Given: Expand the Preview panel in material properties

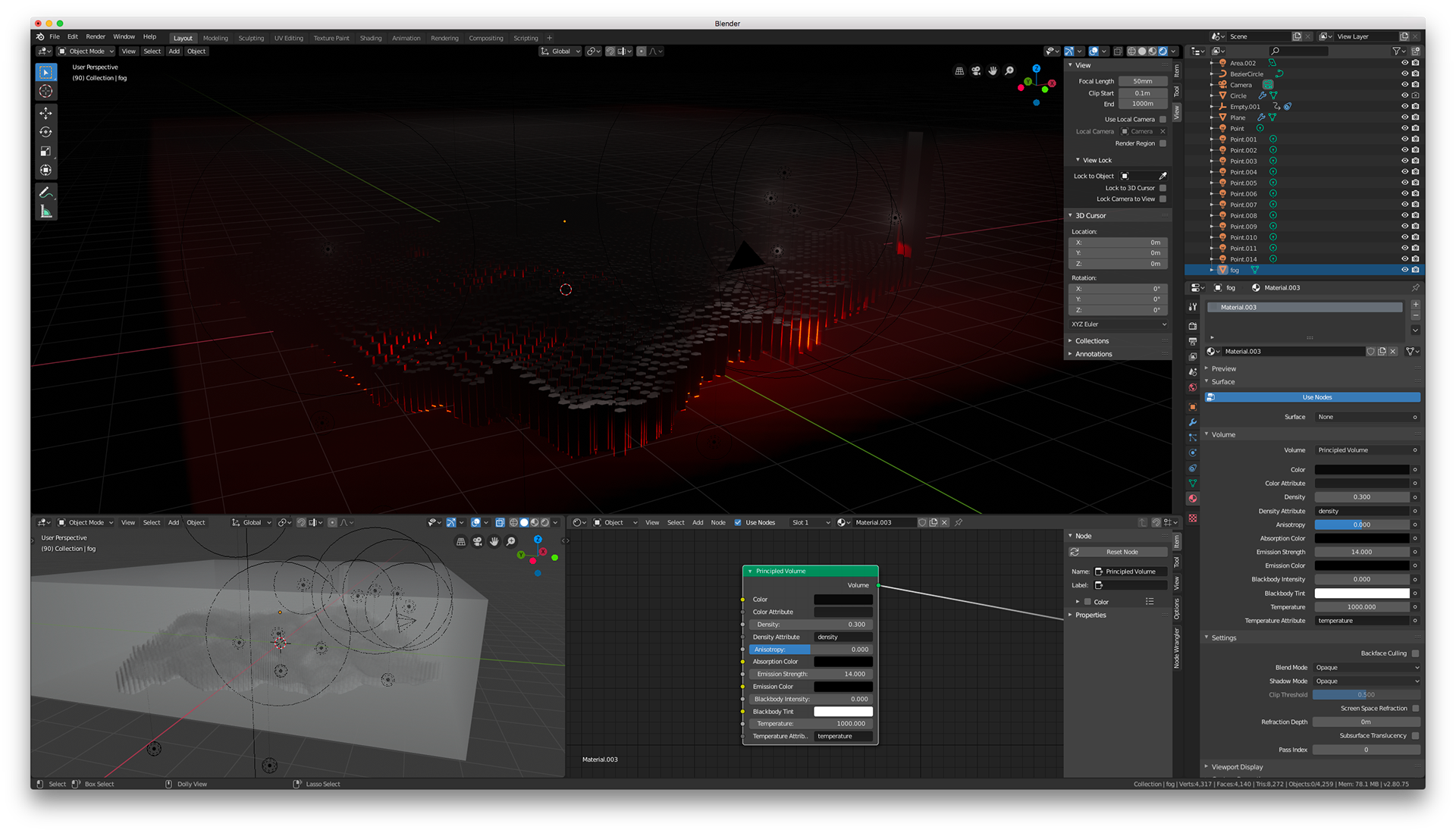Looking at the screenshot, I should pyautogui.click(x=1223, y=369).
